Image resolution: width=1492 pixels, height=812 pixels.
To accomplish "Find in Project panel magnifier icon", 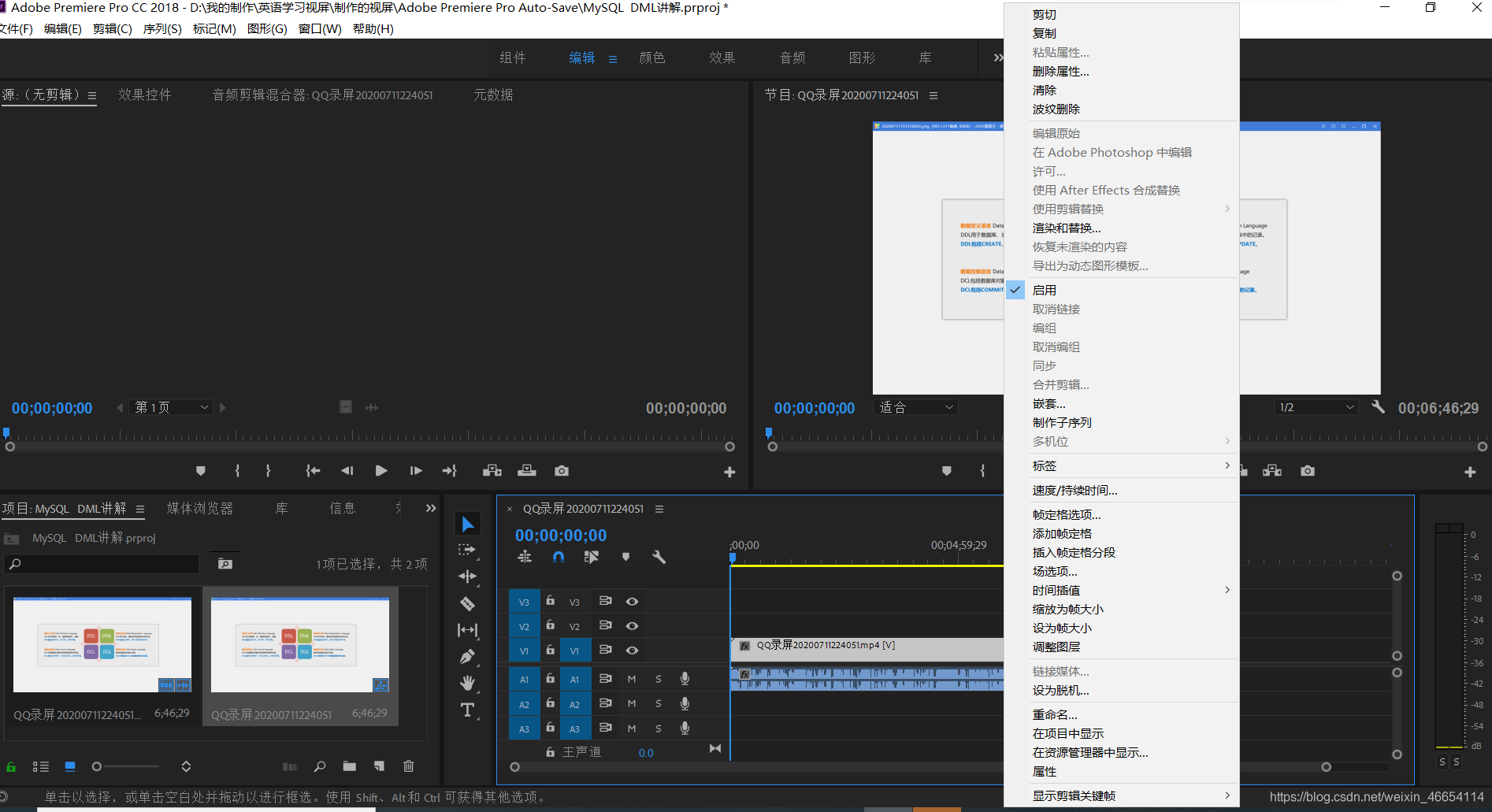I will click(320, 766).
